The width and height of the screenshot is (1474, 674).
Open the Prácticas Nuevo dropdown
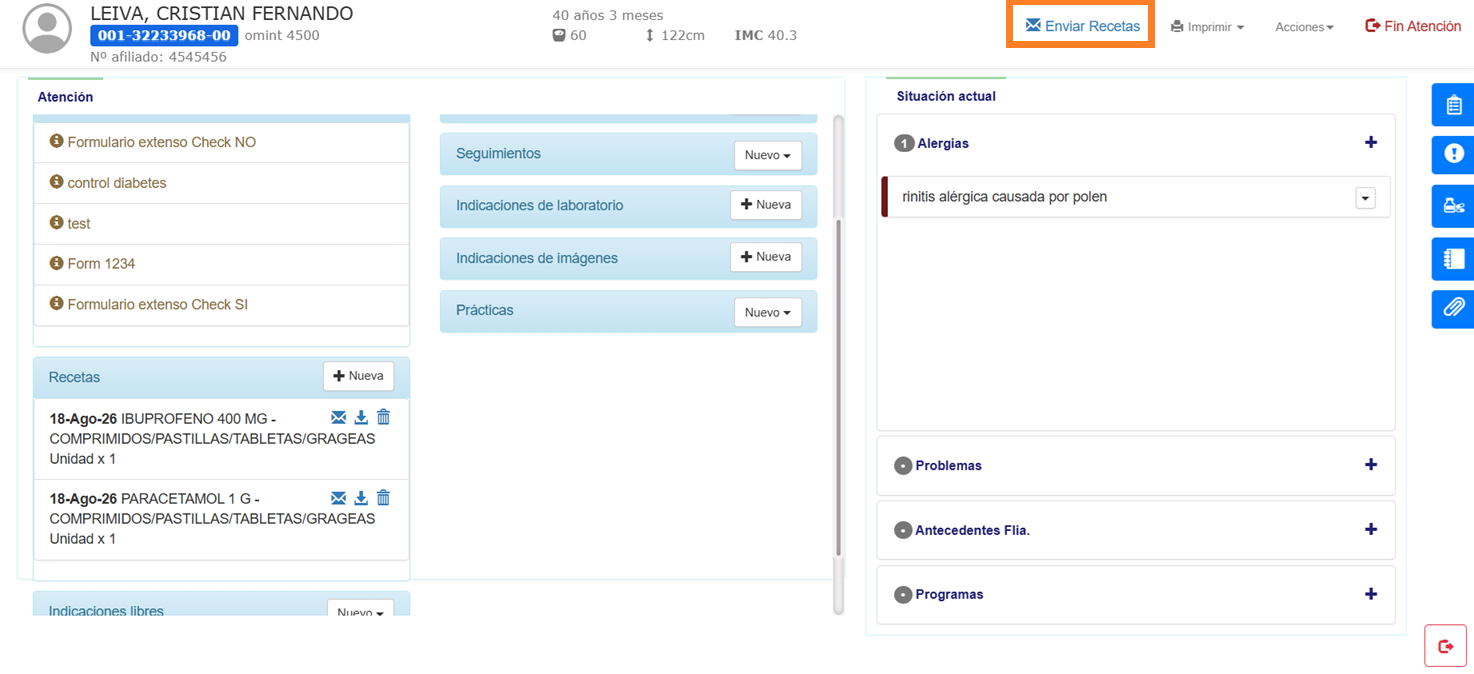(x=768, y=312)
